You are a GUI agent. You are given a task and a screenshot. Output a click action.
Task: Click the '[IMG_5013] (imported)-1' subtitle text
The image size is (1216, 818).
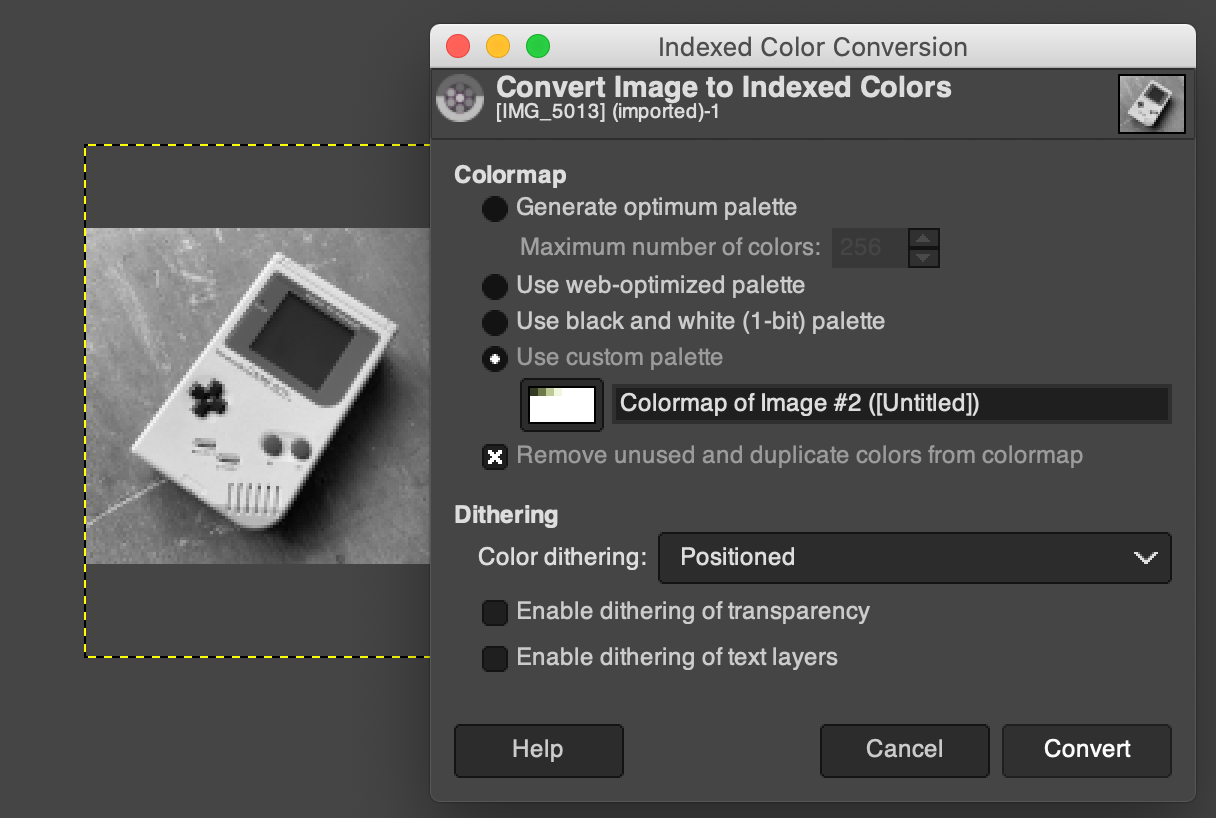[608, 112]
